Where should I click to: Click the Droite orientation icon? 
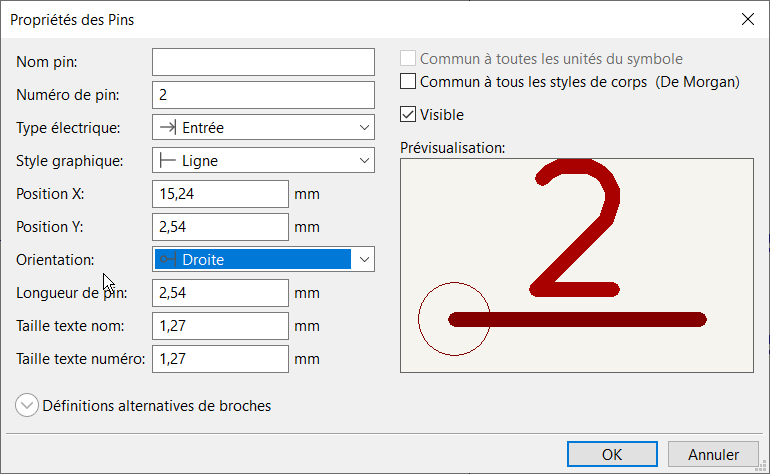tap(168, 259)
